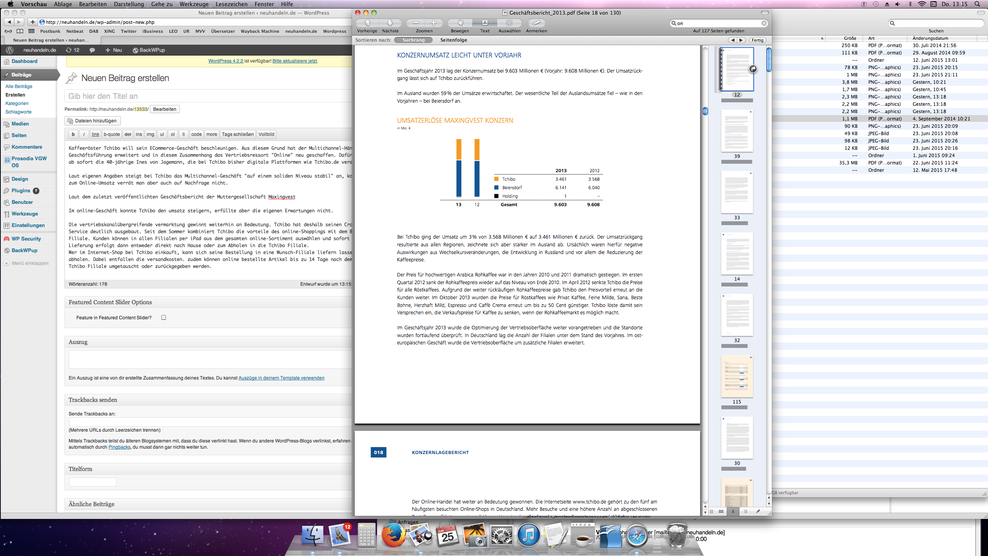The image size is (988, 556).
Task: Click Tags schließen editor button
Action: coord(238,134)
